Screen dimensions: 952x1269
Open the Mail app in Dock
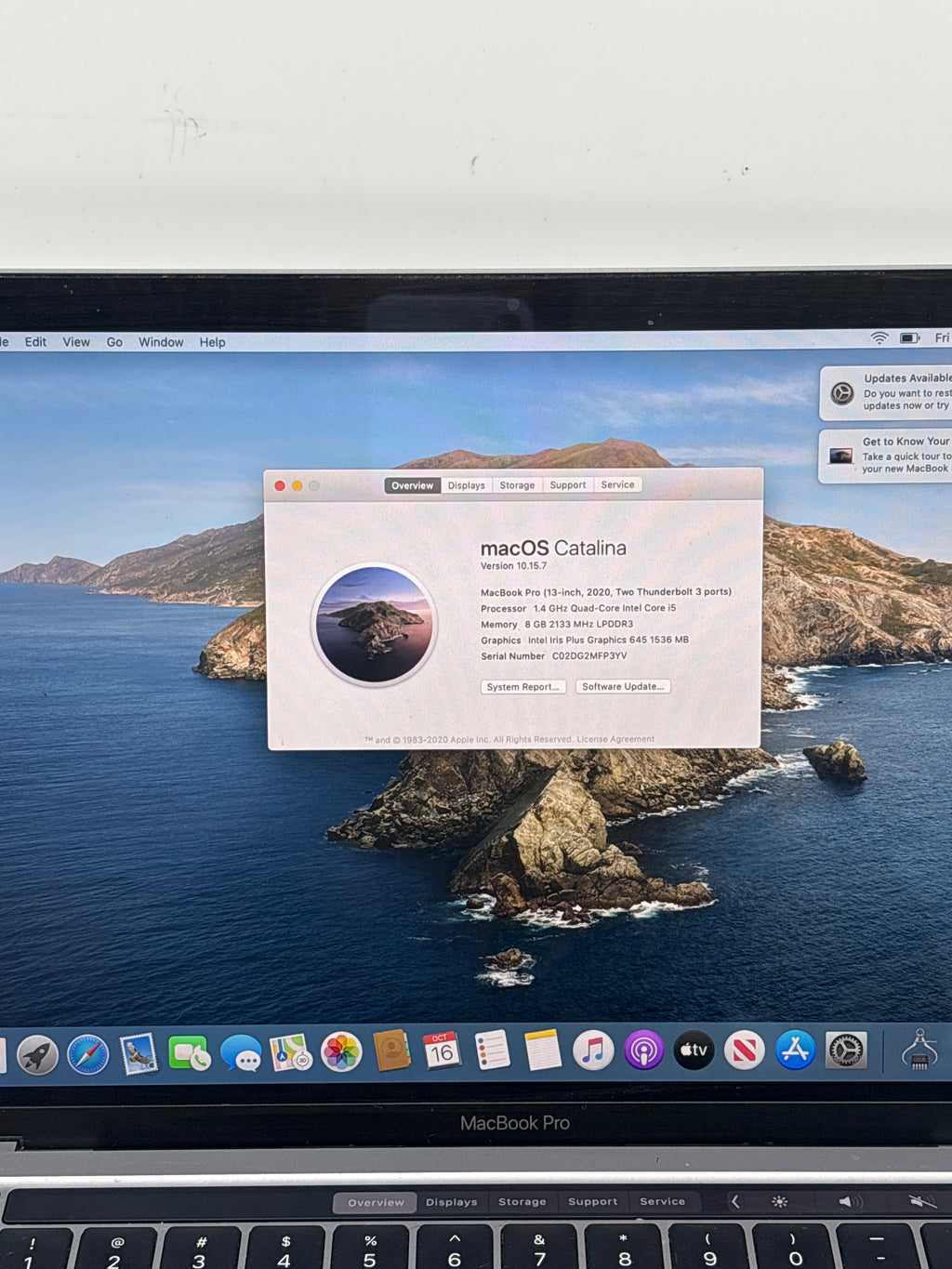pos(139,1055)
